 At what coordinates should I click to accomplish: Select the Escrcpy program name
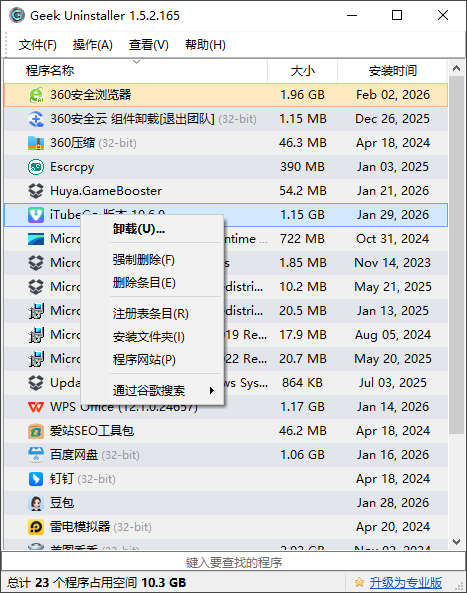point(72,167)
